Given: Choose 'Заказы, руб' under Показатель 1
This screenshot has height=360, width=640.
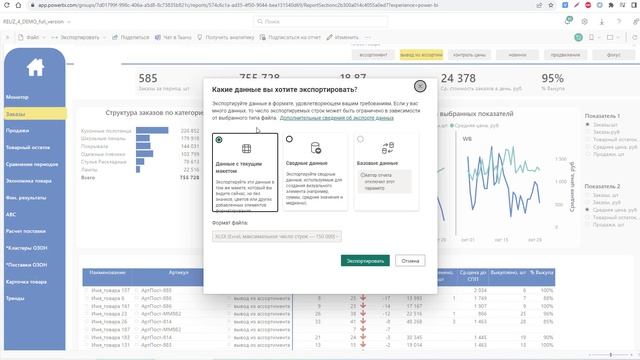Looking at the screenshot, I should coord(602,132).
